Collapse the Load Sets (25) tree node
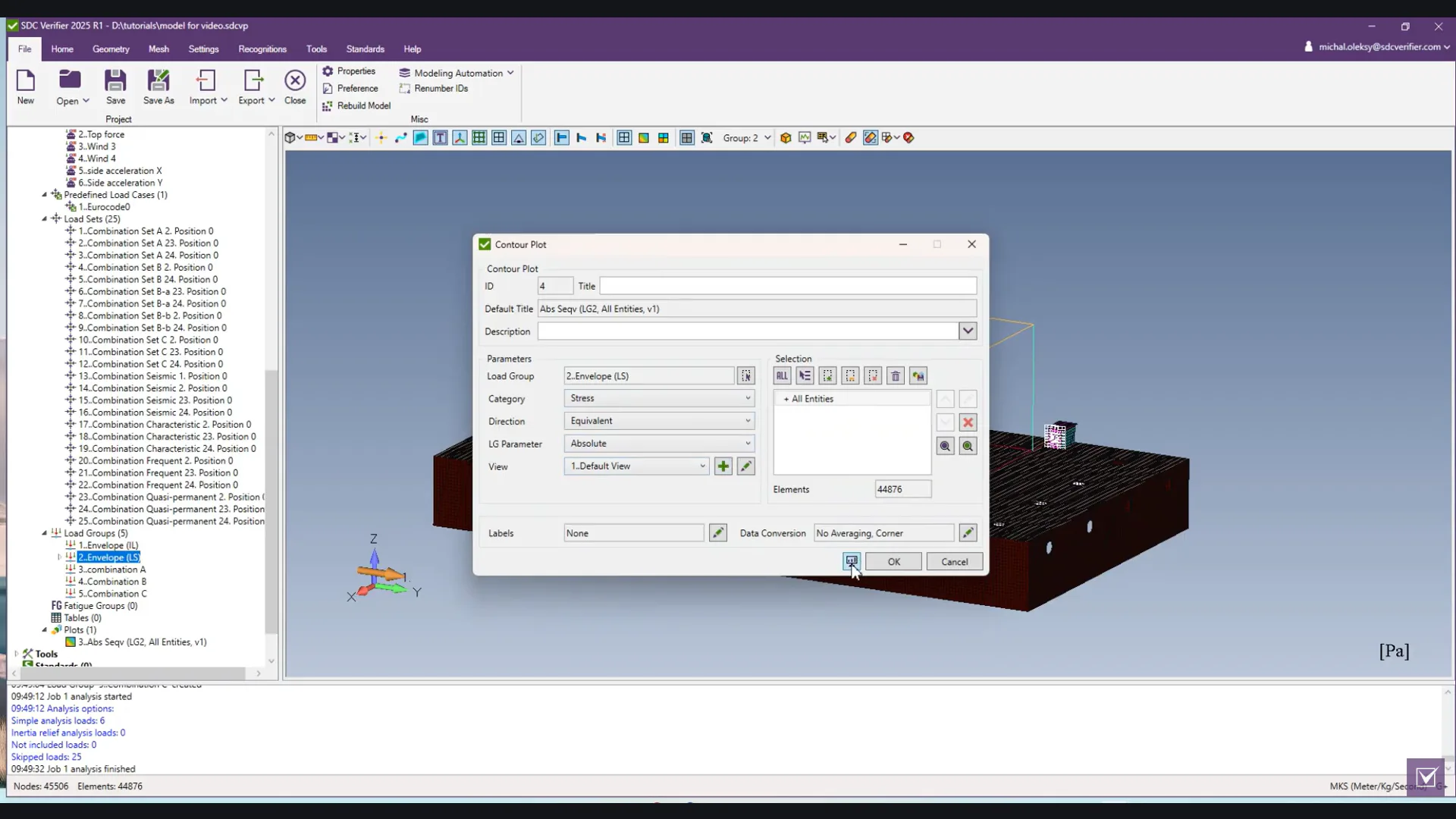 tap(45, 219)
